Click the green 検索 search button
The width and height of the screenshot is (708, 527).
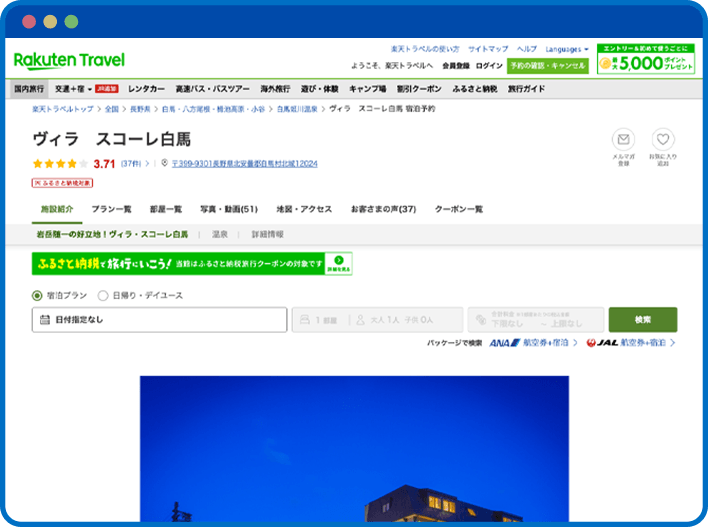pyautogui.click(x=643, y=320)
